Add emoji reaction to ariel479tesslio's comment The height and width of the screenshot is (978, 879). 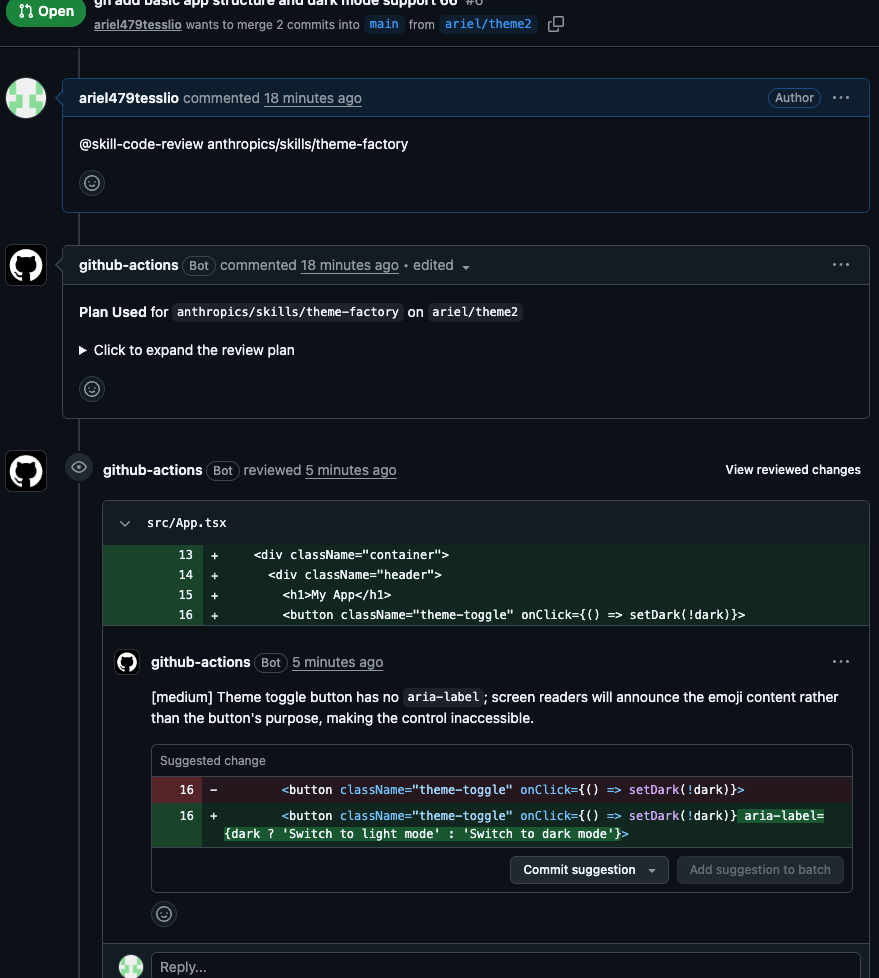tap(92, 183)
